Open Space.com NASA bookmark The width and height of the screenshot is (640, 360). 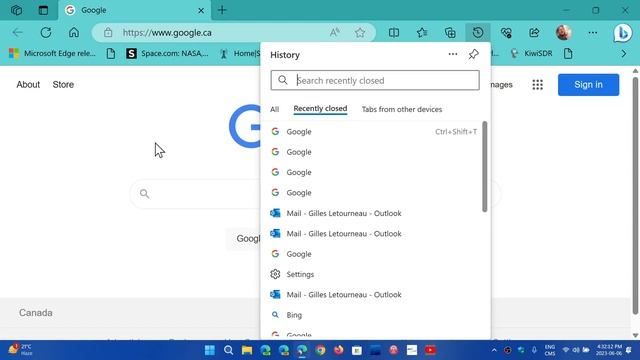click(167, 53)
